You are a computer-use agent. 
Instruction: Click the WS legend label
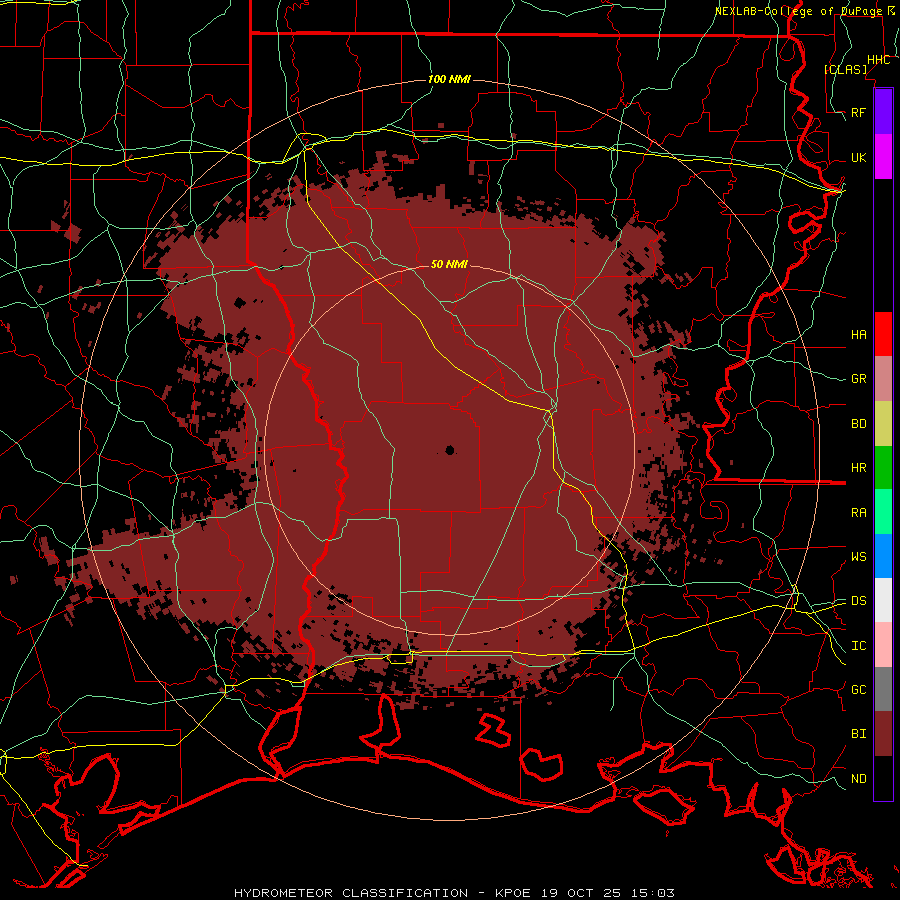click(x=859, y=556)
